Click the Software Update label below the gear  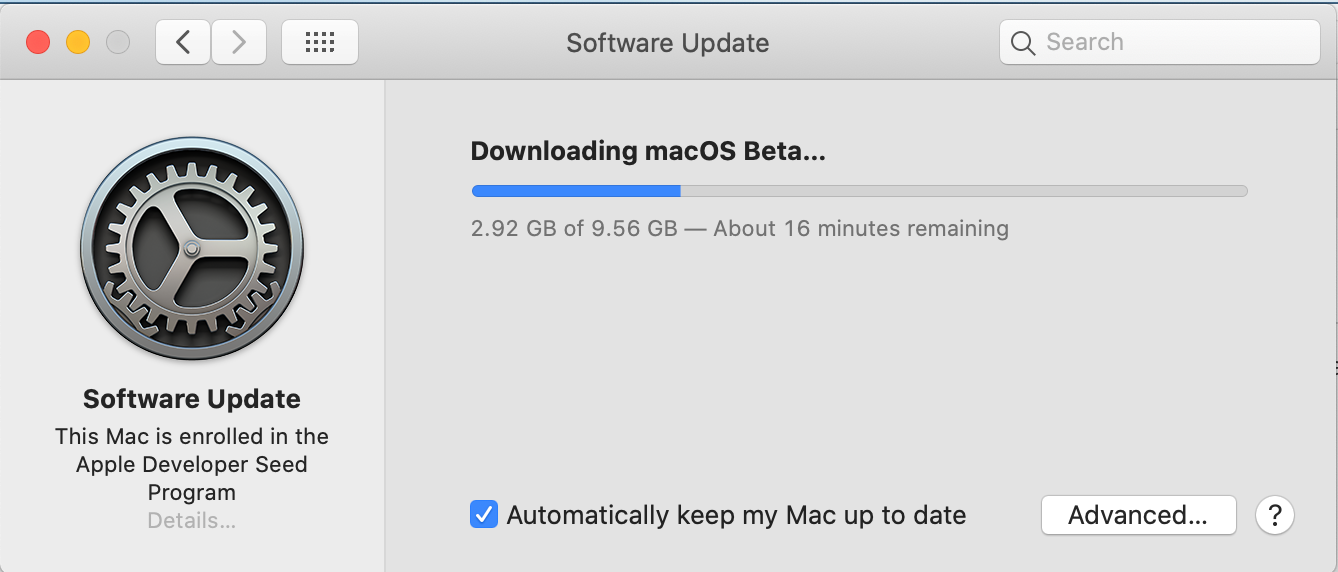(x=192, y=399)
